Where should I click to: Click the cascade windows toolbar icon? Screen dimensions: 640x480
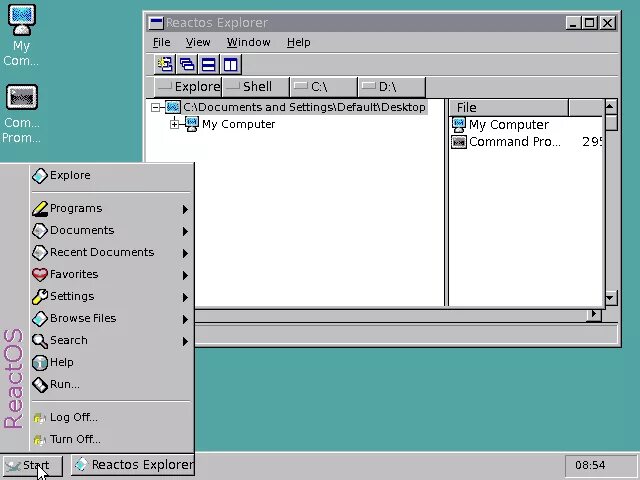pos(187,64)
